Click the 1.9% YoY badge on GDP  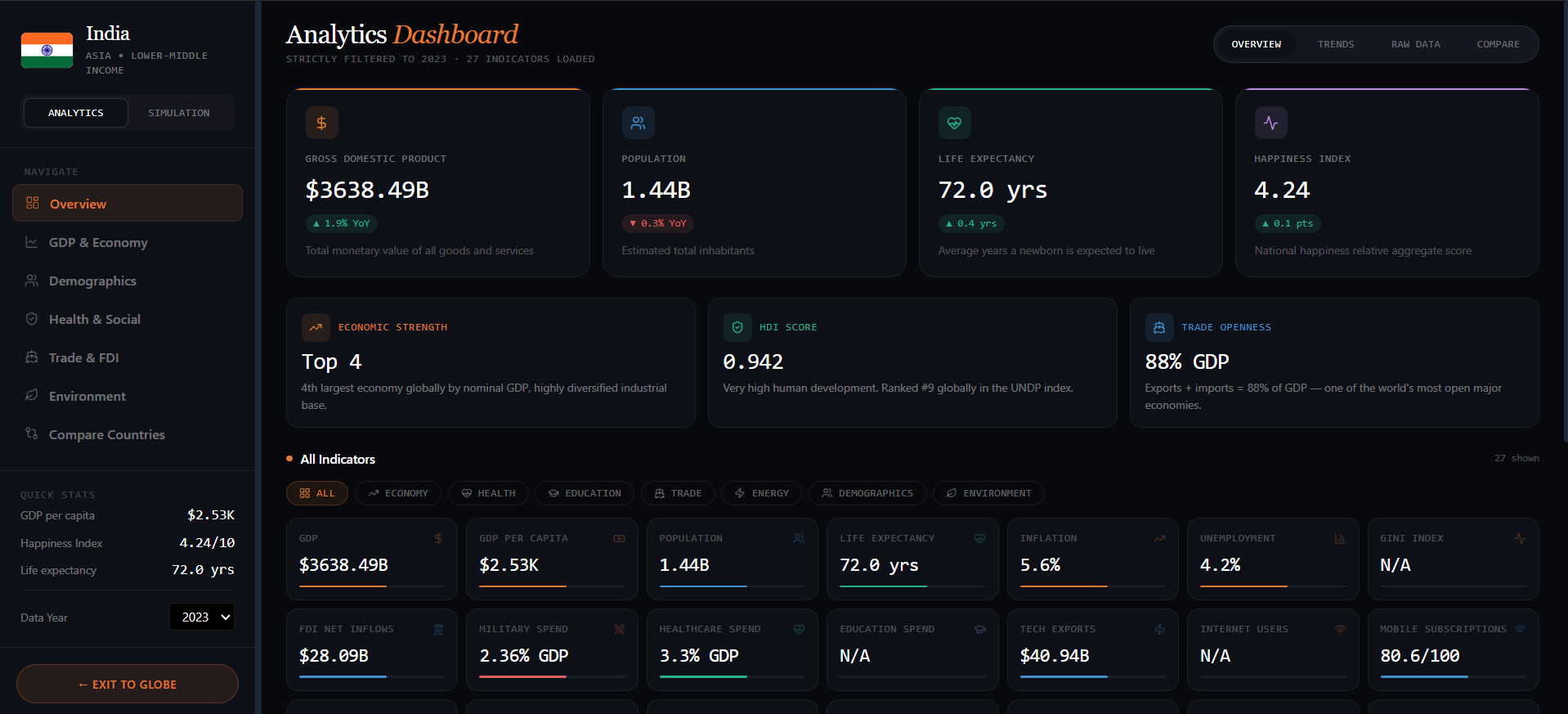pyautogui.click(x=342, y=223)
